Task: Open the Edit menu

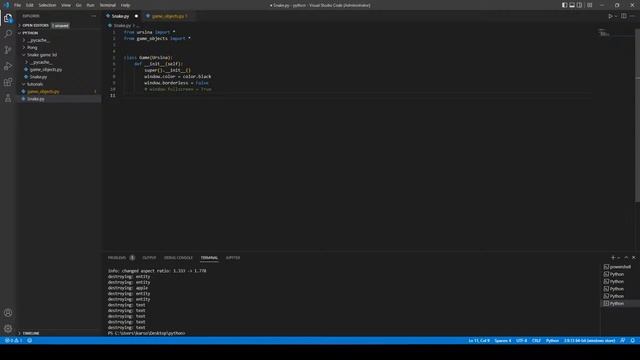Action: click(x=29, y=5)
